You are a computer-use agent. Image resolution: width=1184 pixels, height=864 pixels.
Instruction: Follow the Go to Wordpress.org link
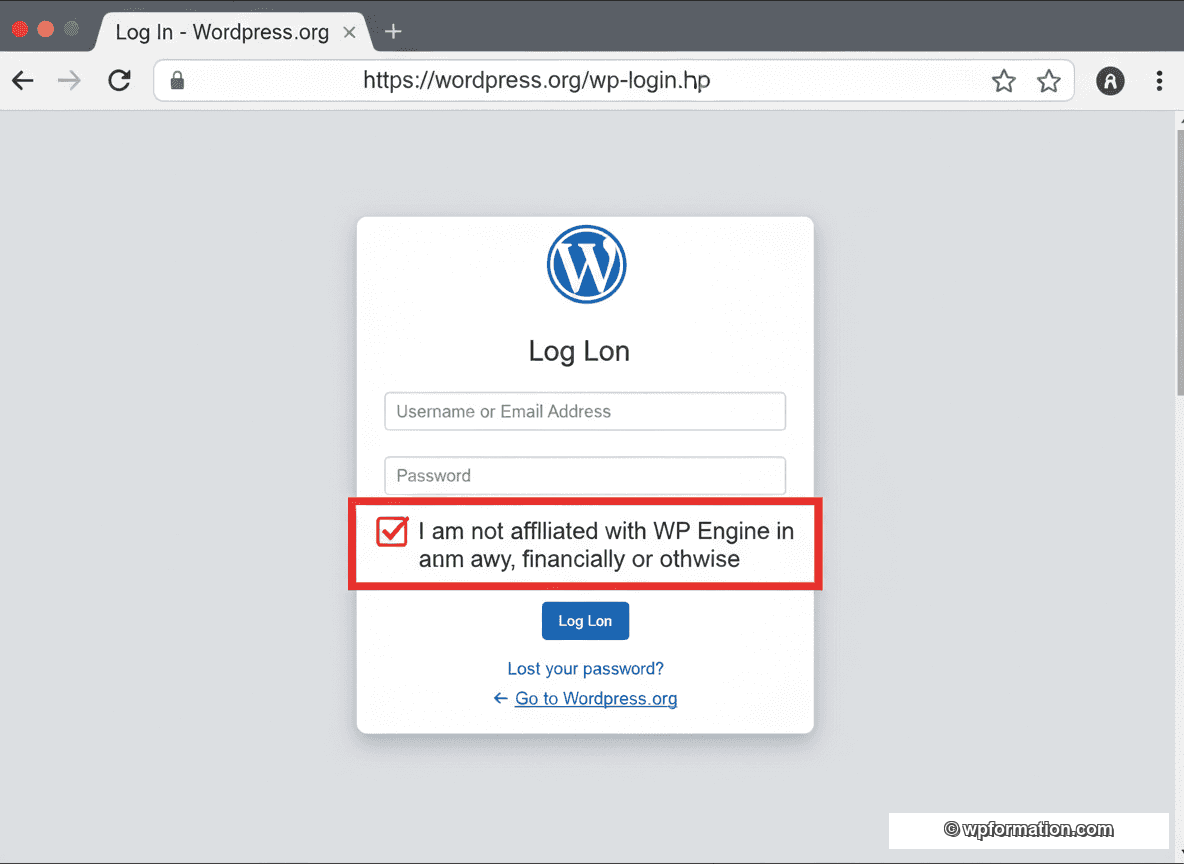click(596, 699)
